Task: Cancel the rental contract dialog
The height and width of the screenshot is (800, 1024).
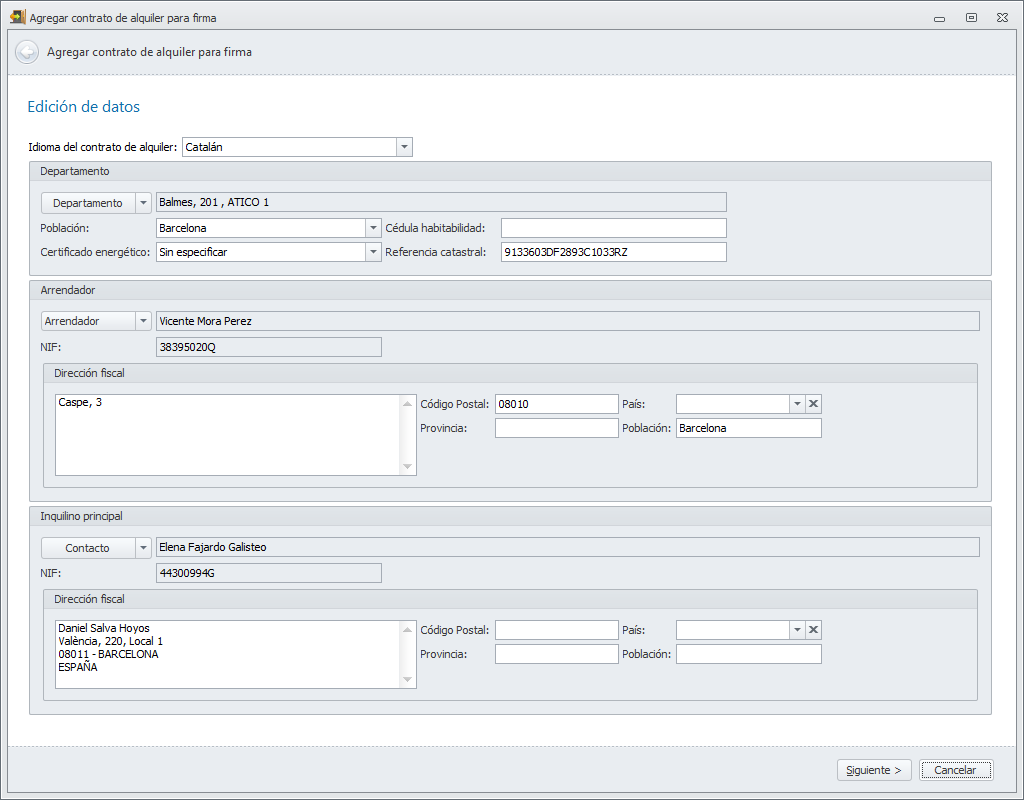Action: (x=955, y=770)
